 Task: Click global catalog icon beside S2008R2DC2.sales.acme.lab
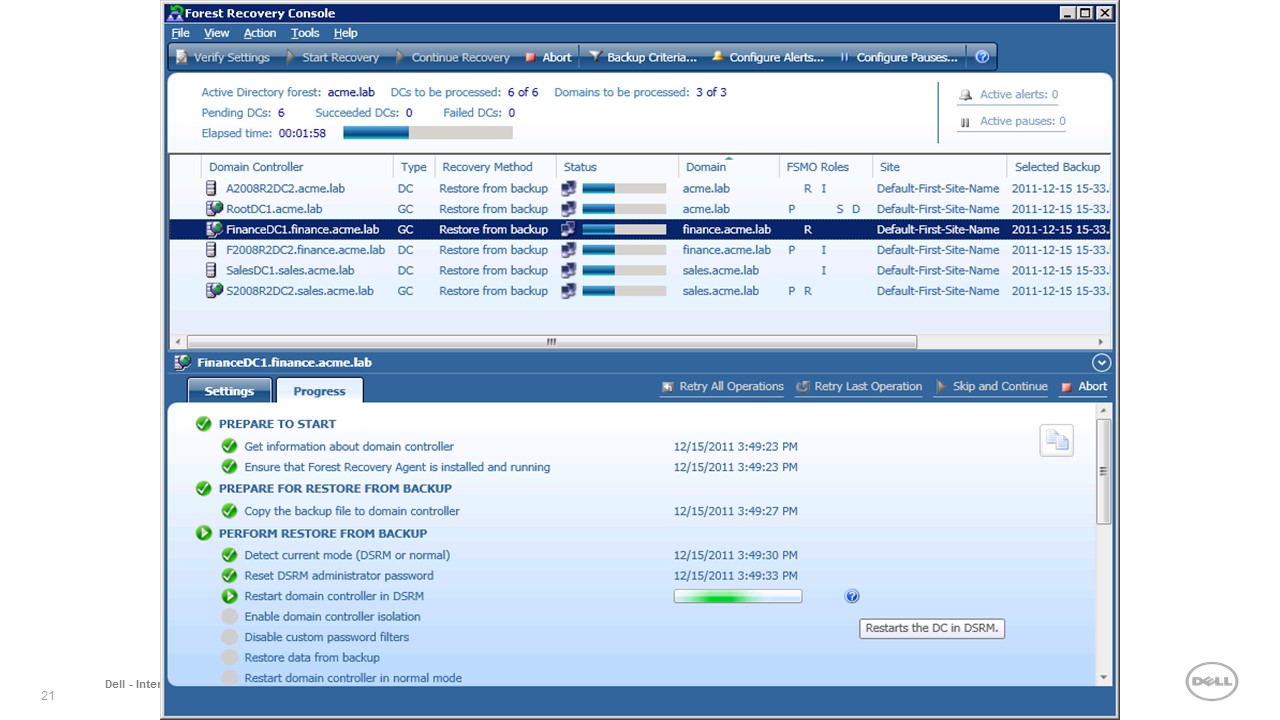coord(214,290)
